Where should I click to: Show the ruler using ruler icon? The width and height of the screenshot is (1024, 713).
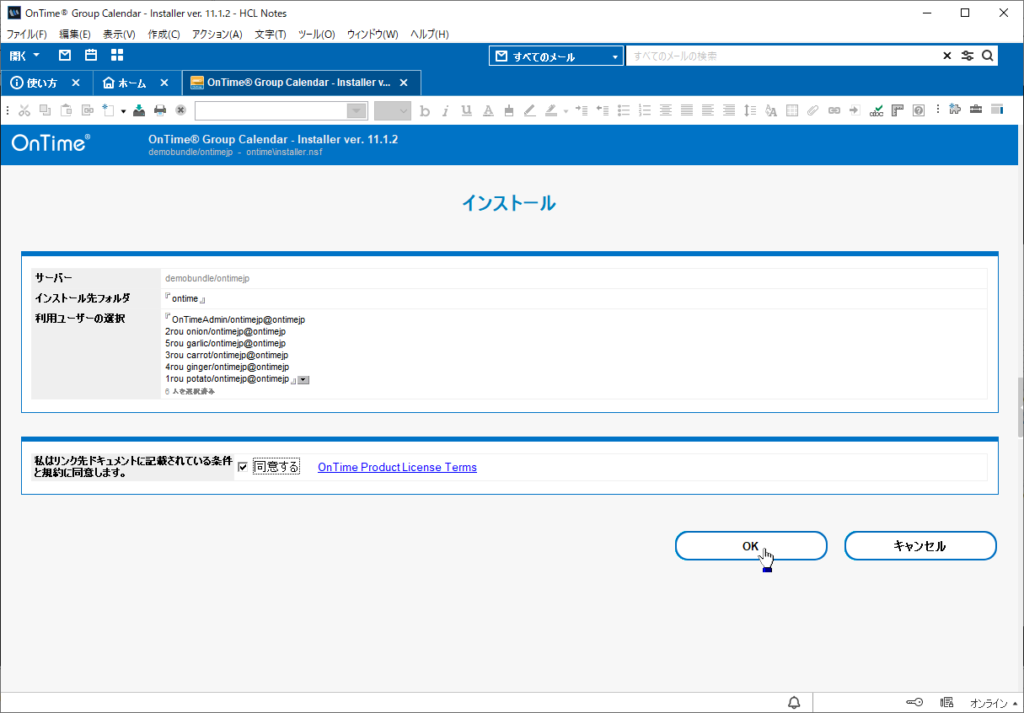coord(898,110)
